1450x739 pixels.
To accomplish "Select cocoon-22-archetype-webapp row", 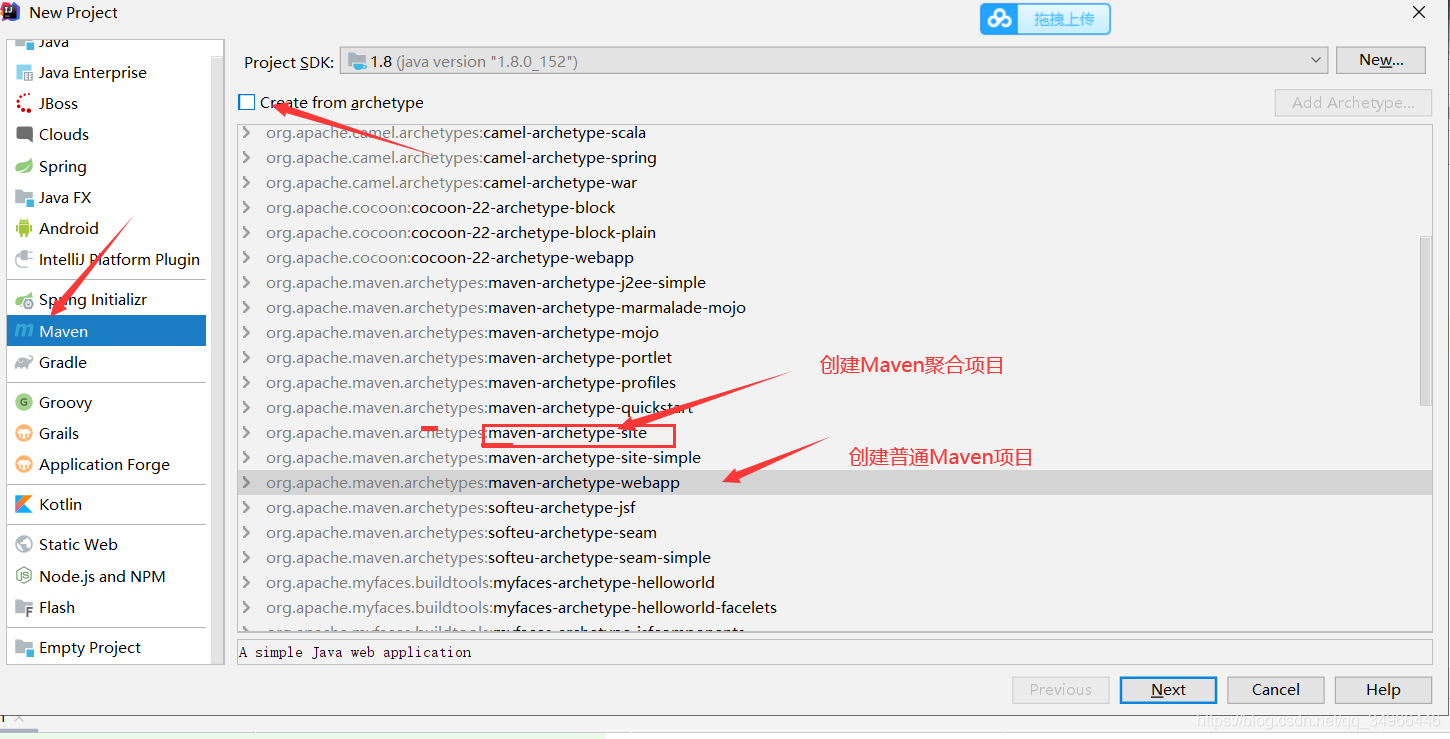I will pyautogui.click(x=834, y=257).
